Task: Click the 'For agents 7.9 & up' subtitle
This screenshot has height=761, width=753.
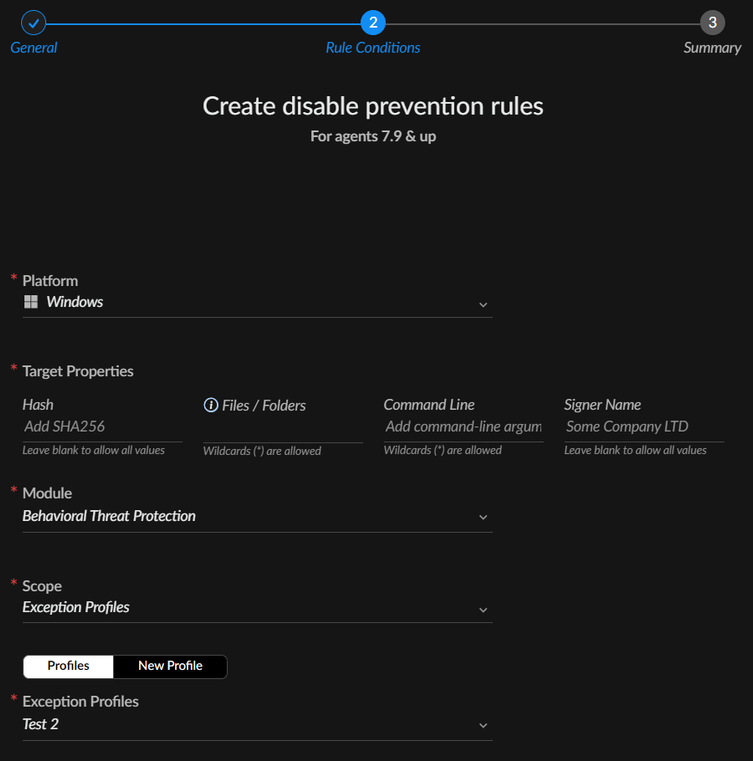Action: tap(373, 136)
